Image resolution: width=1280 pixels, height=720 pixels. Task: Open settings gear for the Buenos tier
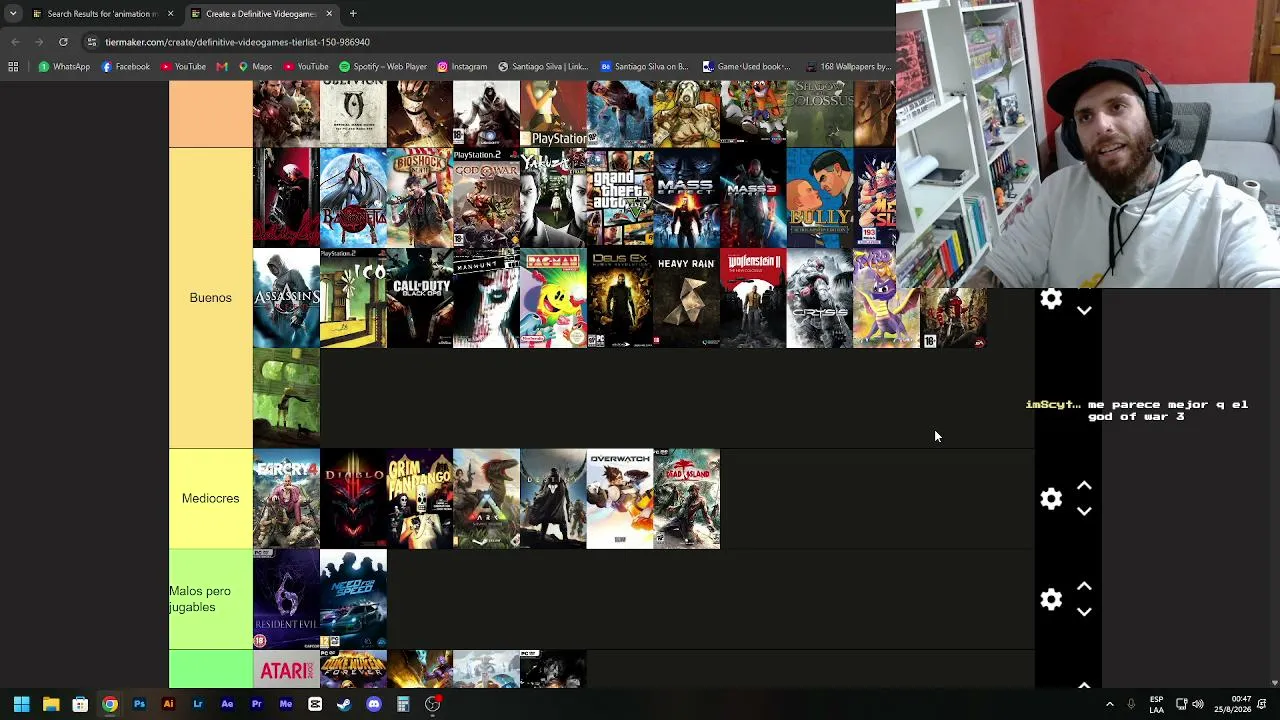click(1051, 299)
